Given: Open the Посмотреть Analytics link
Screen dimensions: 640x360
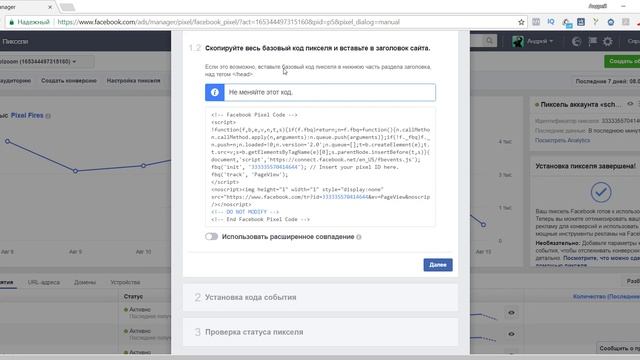Looking at the screenshot, I should (x=562, y=140).
